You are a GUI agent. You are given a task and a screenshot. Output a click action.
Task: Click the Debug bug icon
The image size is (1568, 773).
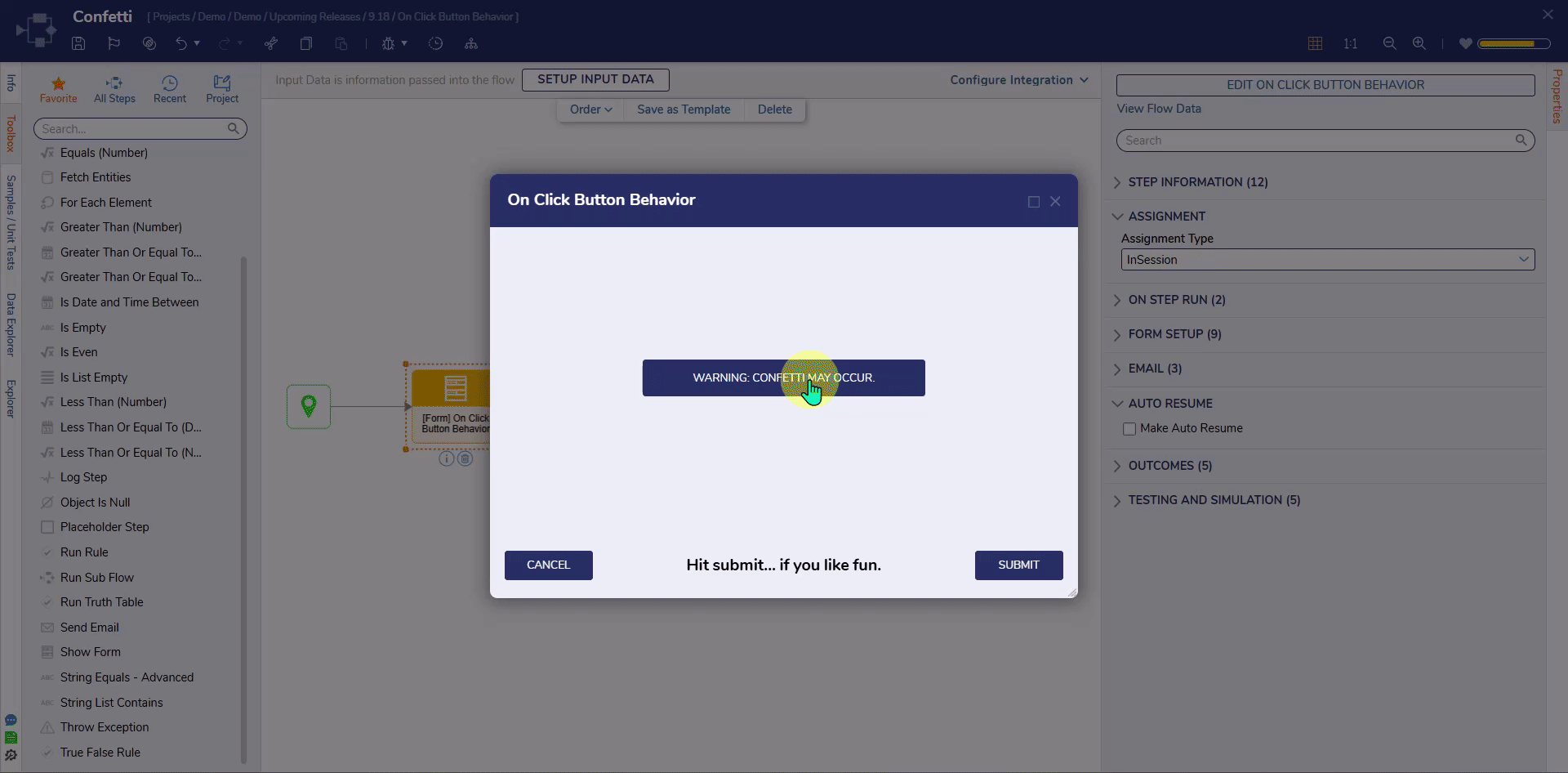tap(388, 43)
